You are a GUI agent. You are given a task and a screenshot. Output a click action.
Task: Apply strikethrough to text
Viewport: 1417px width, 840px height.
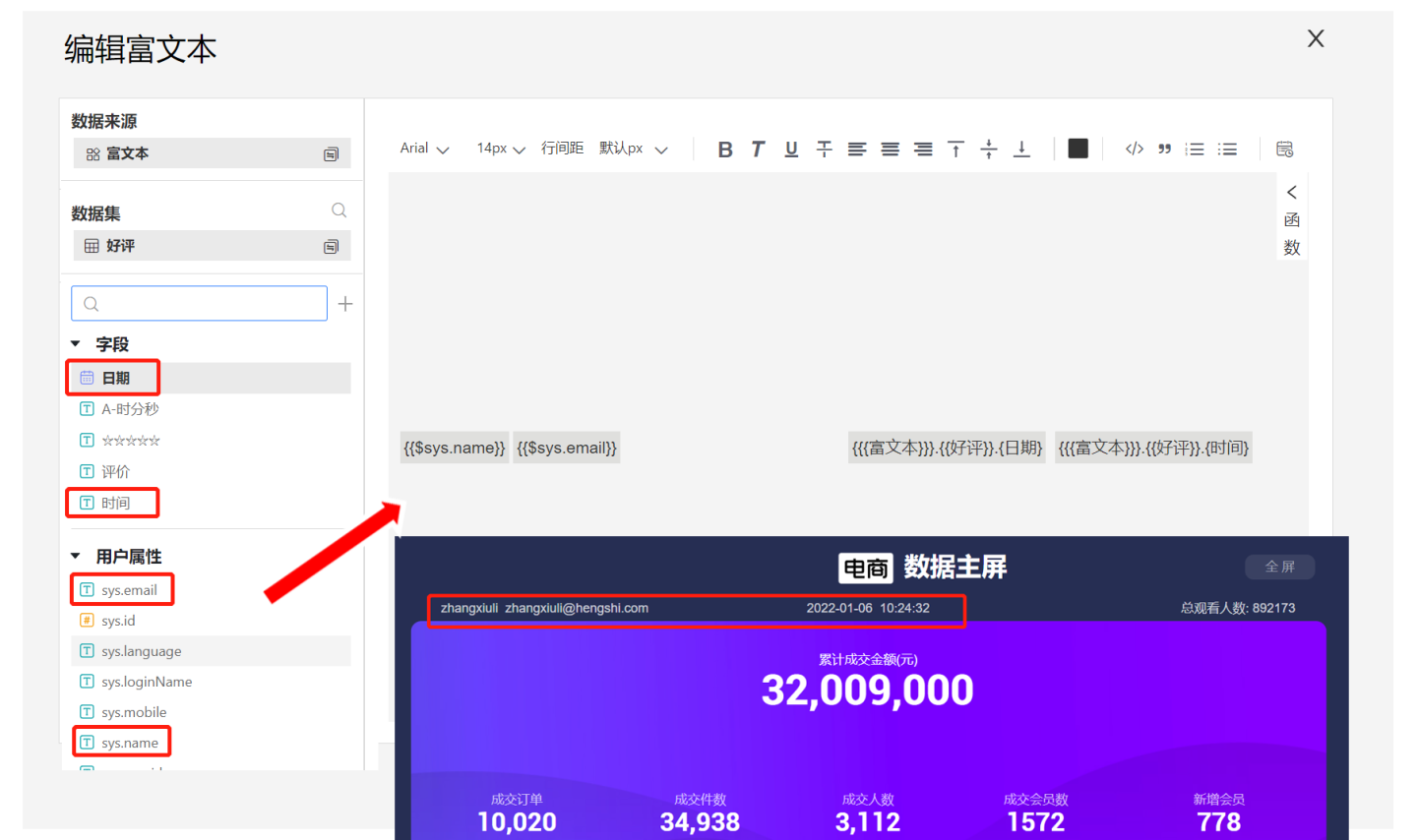(x=825, y=150)
